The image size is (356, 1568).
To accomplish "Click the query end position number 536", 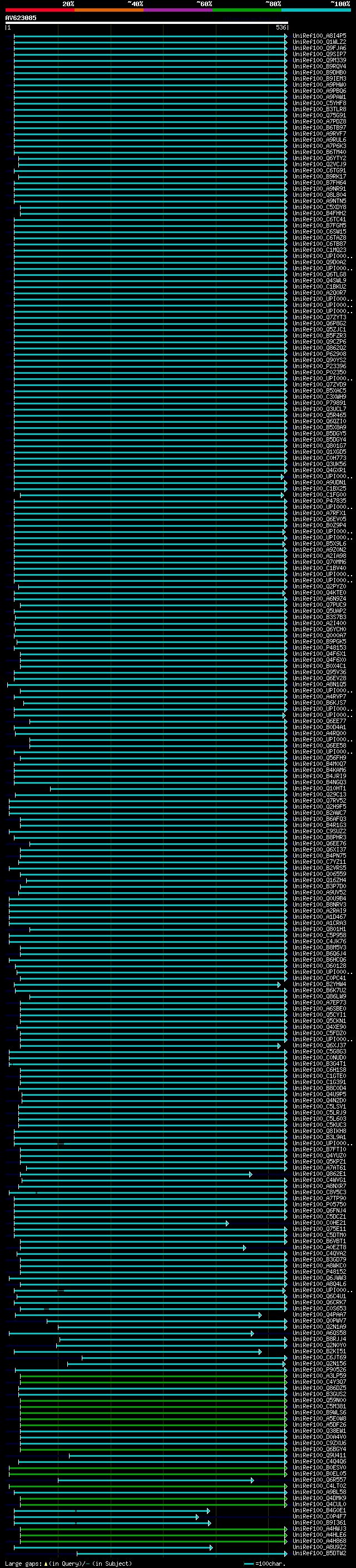I will pos(280,27).
